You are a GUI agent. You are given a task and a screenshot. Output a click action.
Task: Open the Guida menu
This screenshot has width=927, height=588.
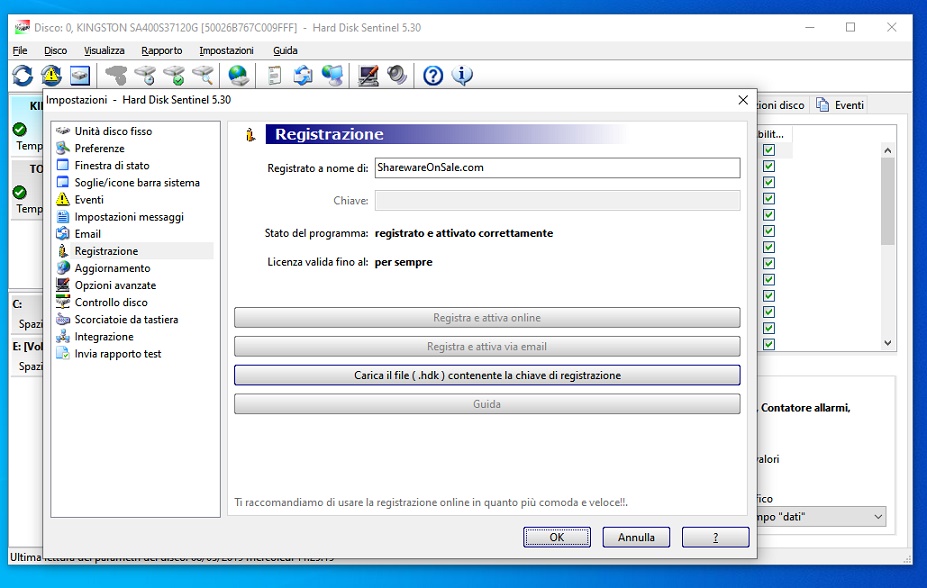pyautogui.click(x=285, y=51)
